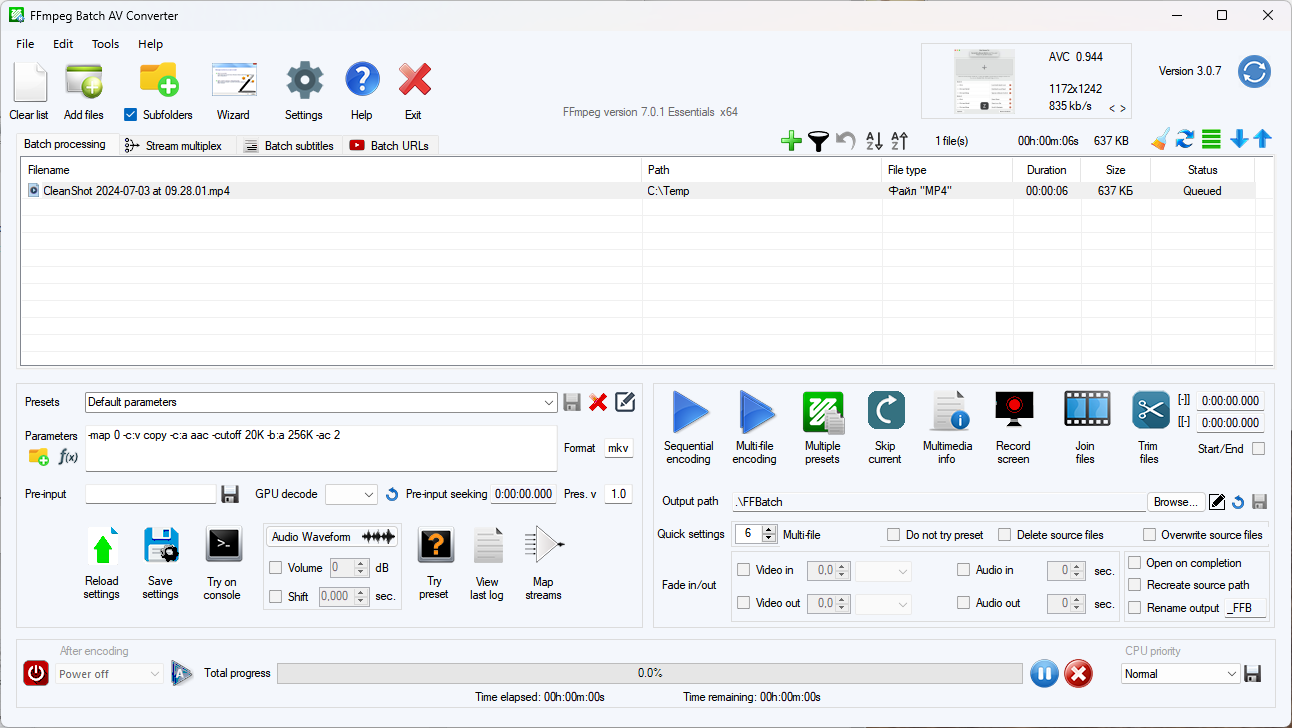Delete preset with red X icon
Screen dimensions: 1292x728
[598, 402]
